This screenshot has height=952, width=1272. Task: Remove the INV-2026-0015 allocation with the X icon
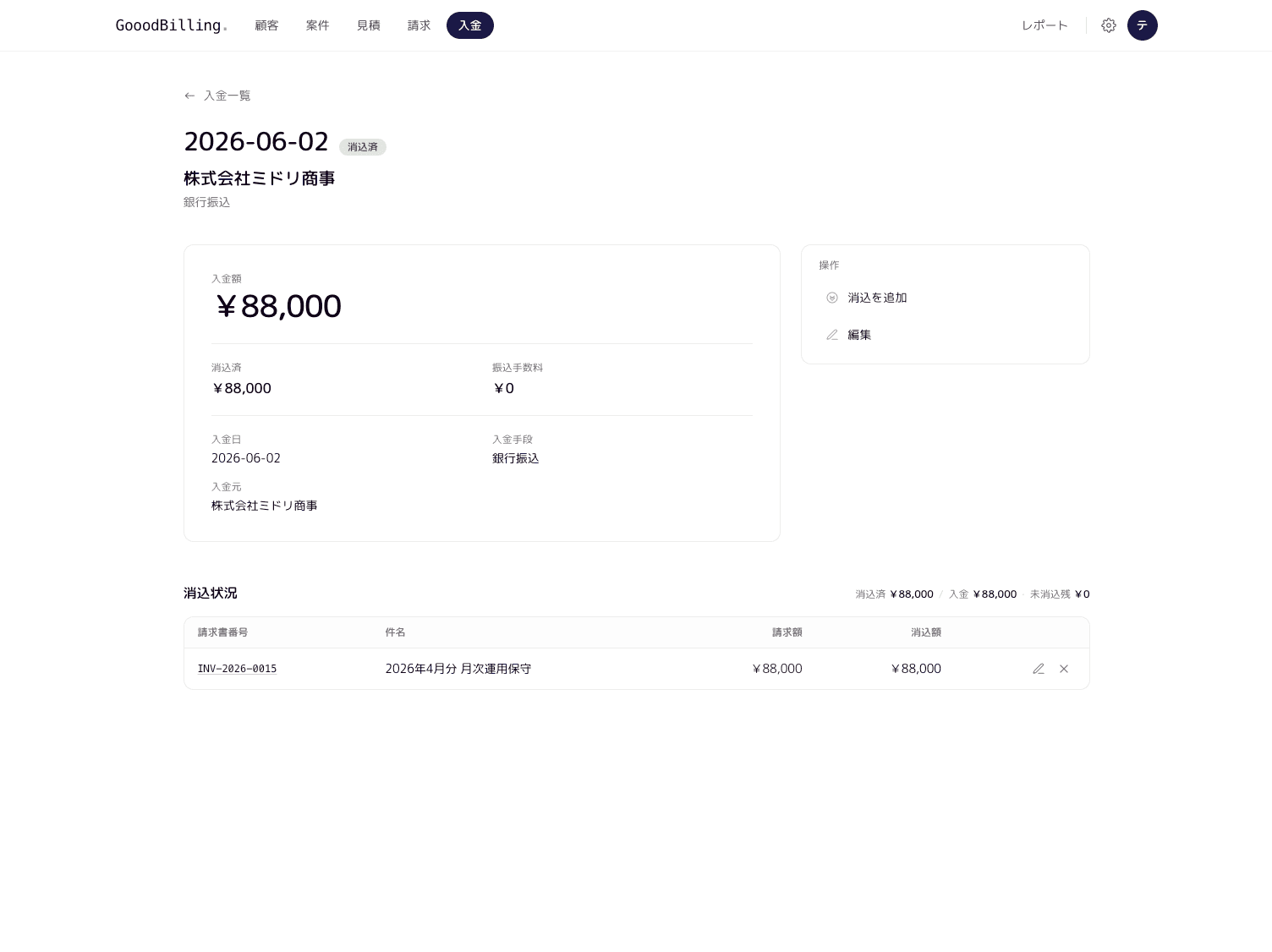(1064, 669)
